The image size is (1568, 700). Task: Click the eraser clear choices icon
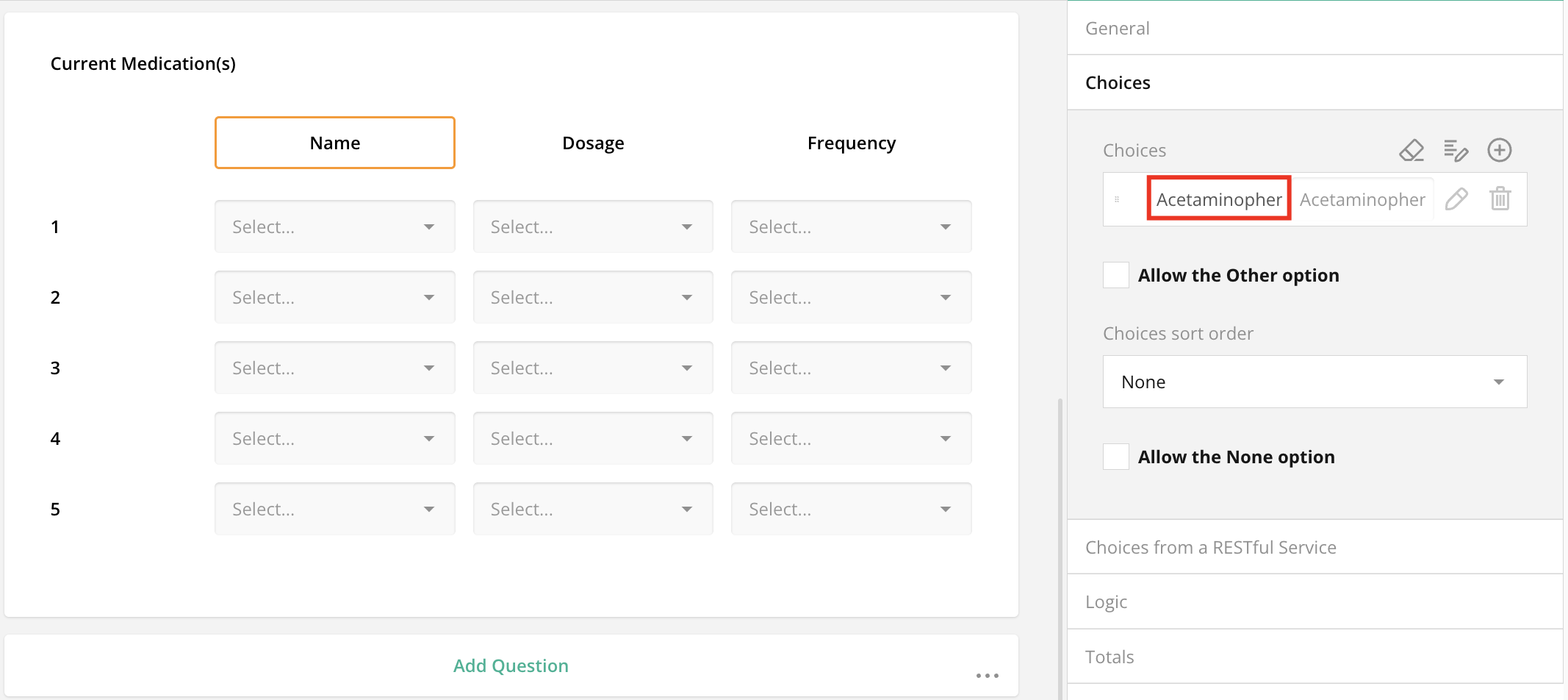tap(1411, 150)
